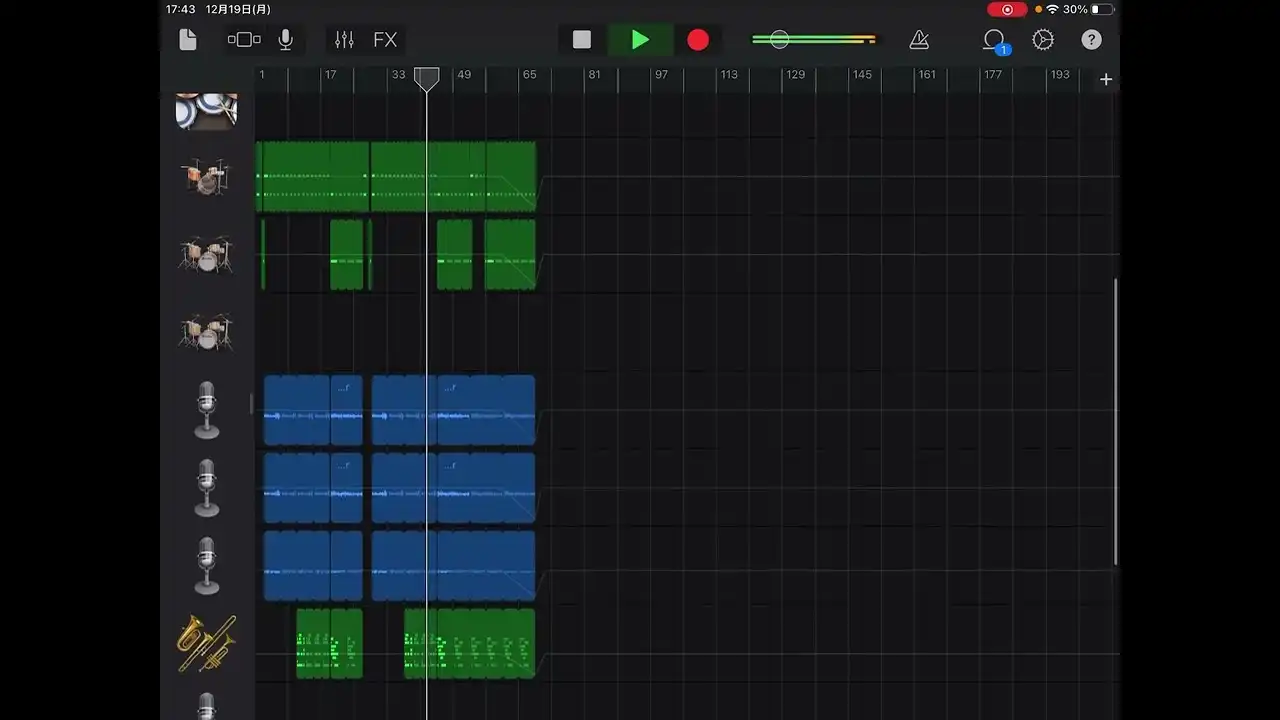
Task: Start playback with the green Play button
Action: point(640,40)
